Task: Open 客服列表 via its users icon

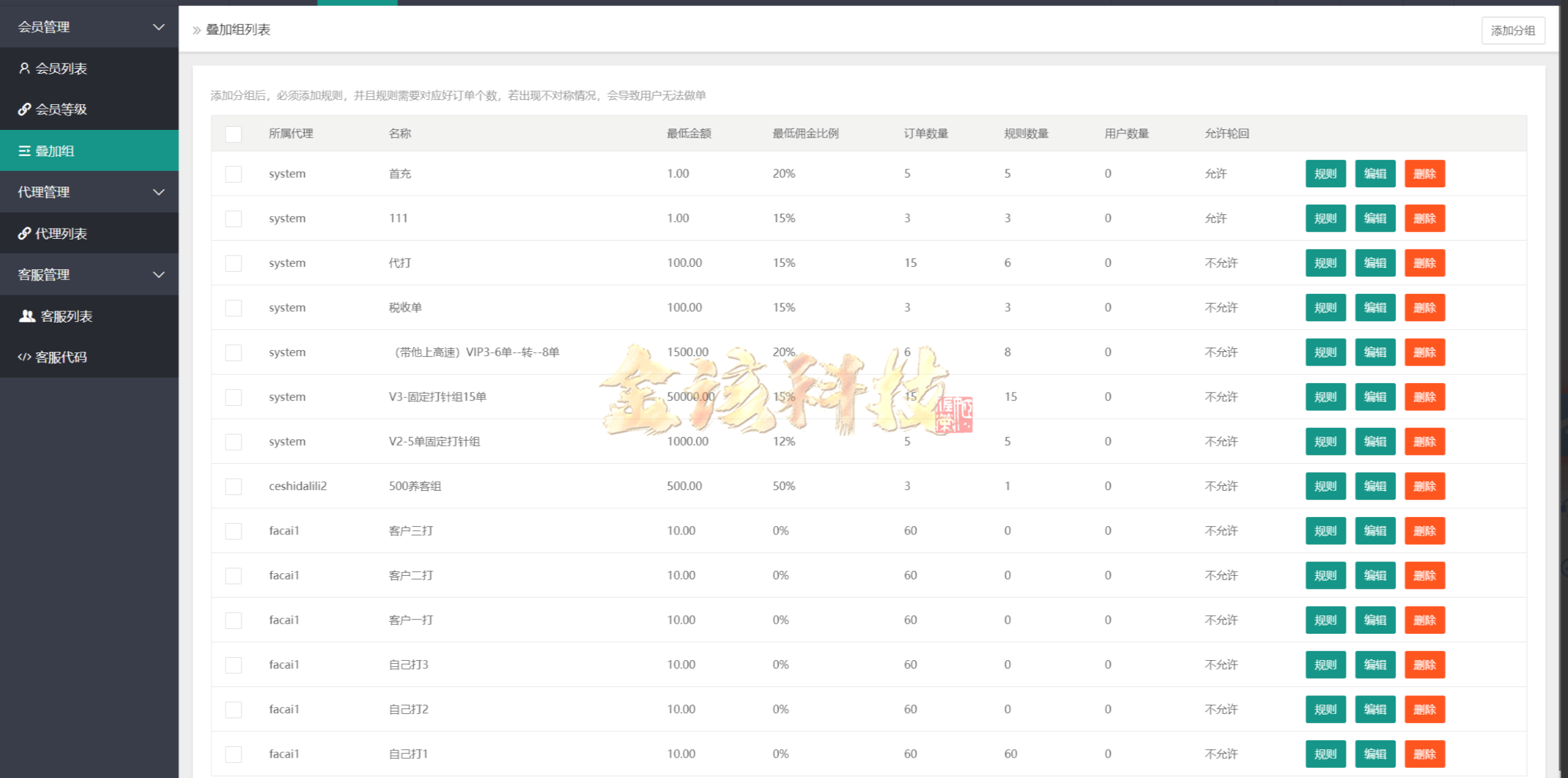Action: click(x=26, y=316)
